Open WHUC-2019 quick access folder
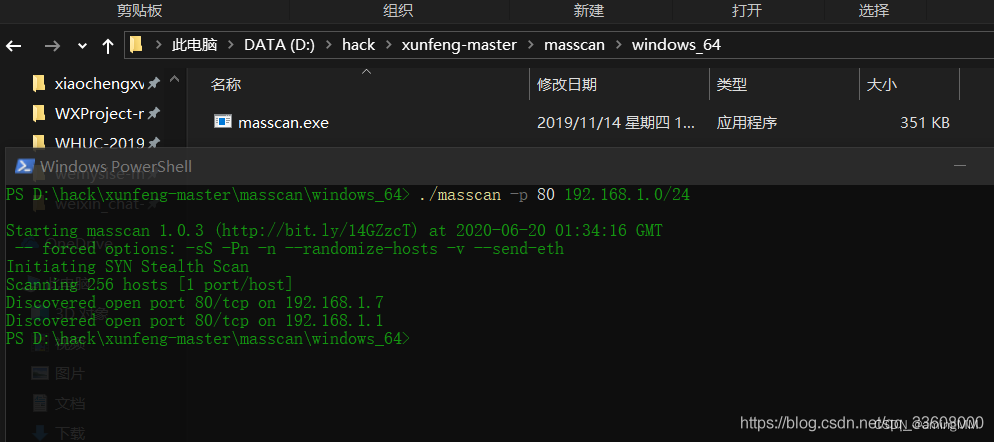 click(x=100, y=143)
